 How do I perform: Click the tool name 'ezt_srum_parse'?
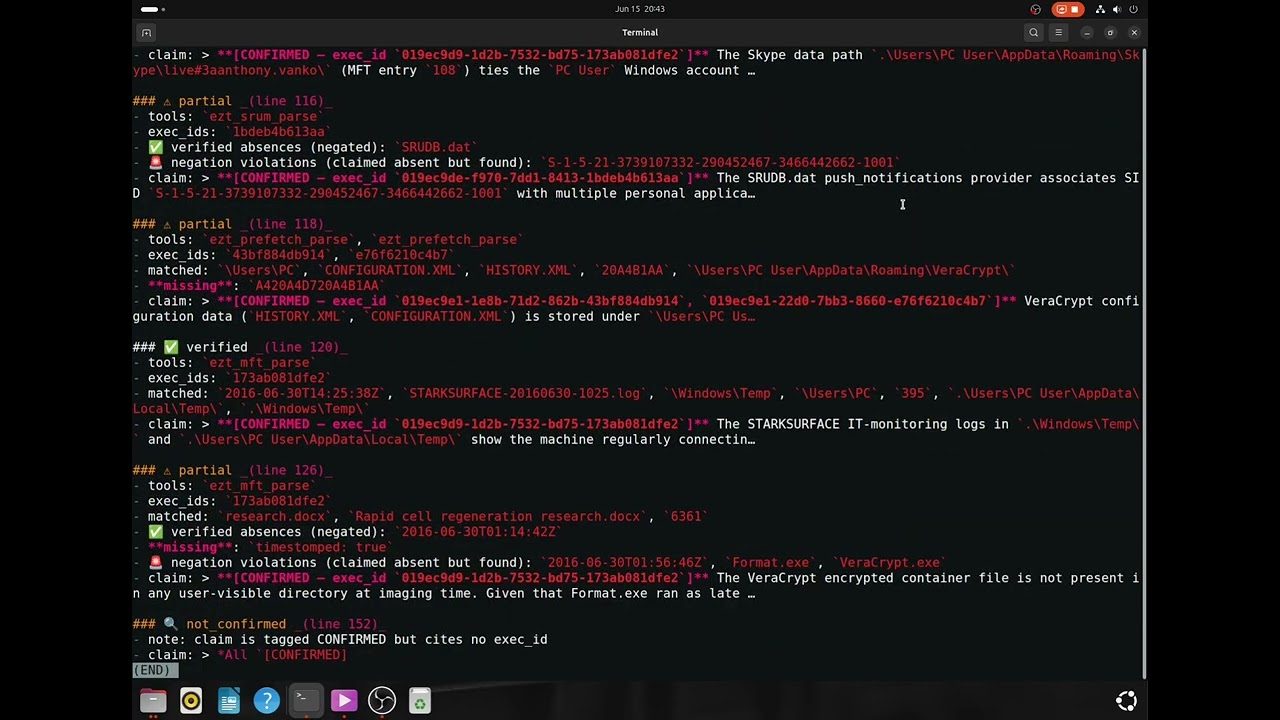point(263,116)
